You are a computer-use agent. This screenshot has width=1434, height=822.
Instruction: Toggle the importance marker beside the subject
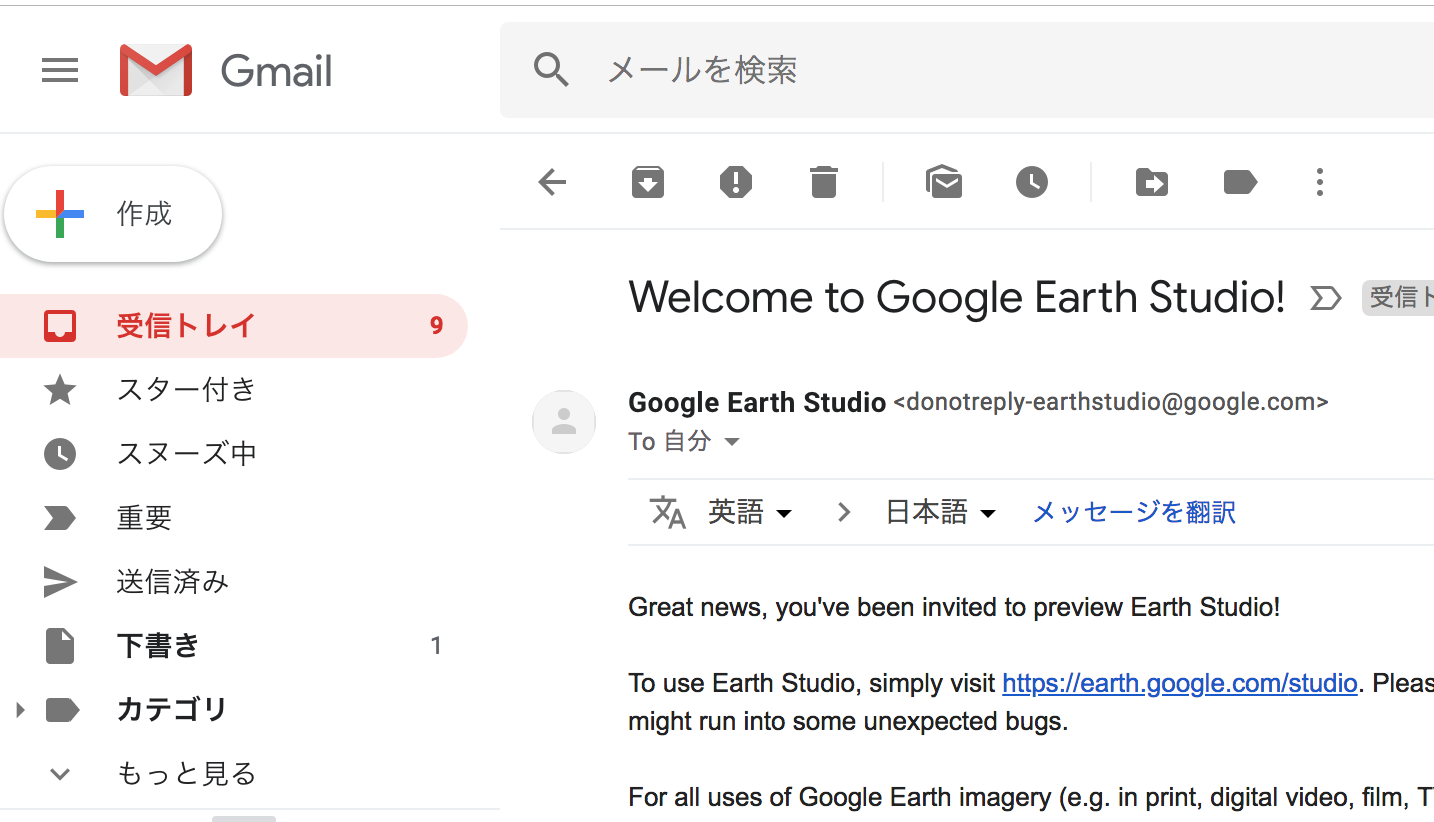coord(1325,298)
